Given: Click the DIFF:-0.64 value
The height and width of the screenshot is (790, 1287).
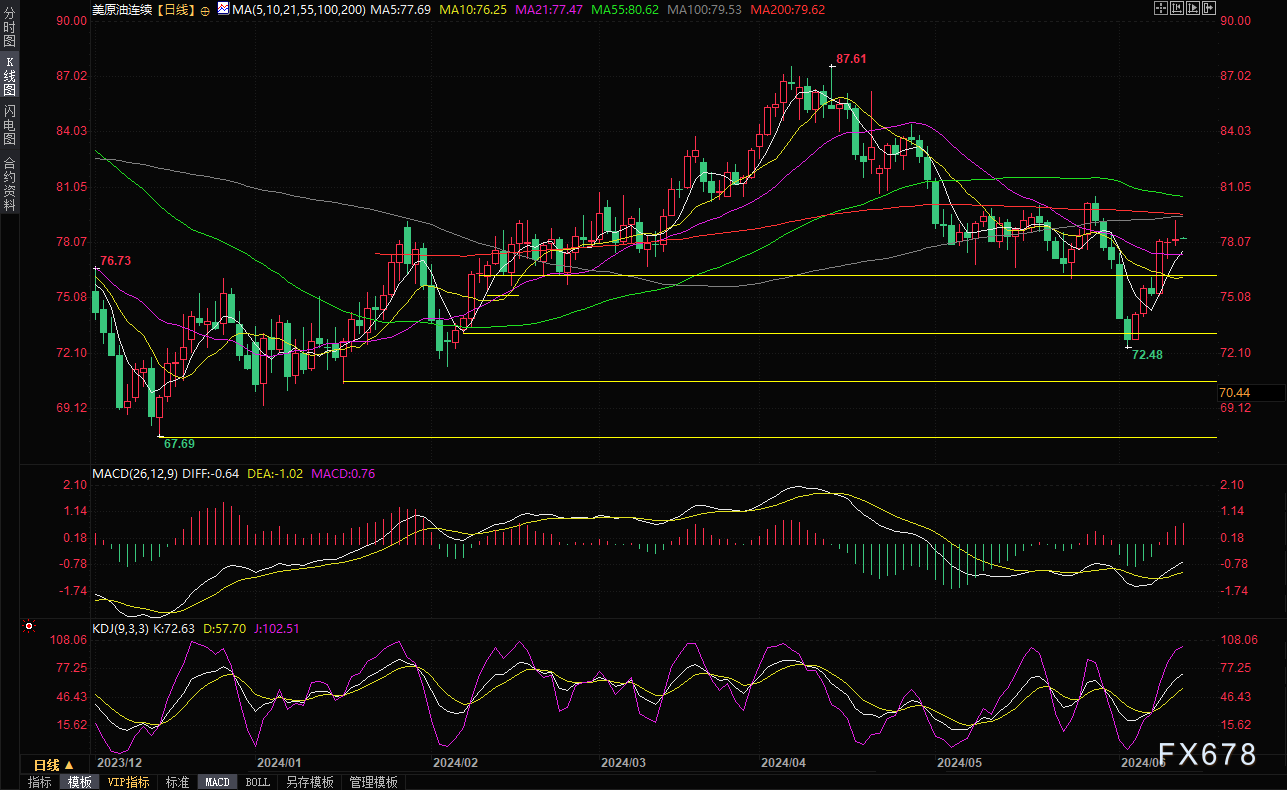Looking at the screenshot, I should (210, 473).
